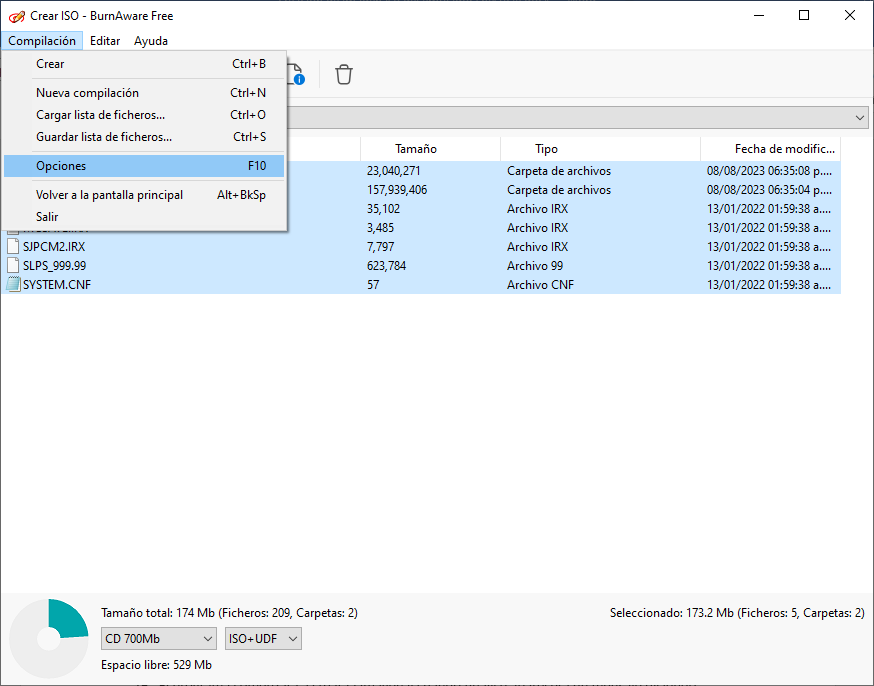Choose Crear from the Compilación menu
Viewport: 874px width, 686px height.
[x=144, y=64]
